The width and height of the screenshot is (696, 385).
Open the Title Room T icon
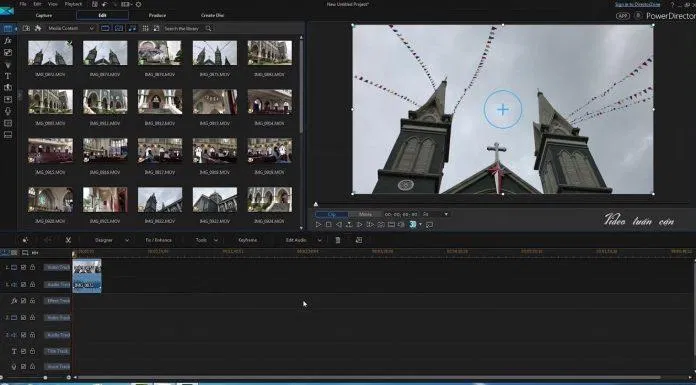tap(8, 76)
